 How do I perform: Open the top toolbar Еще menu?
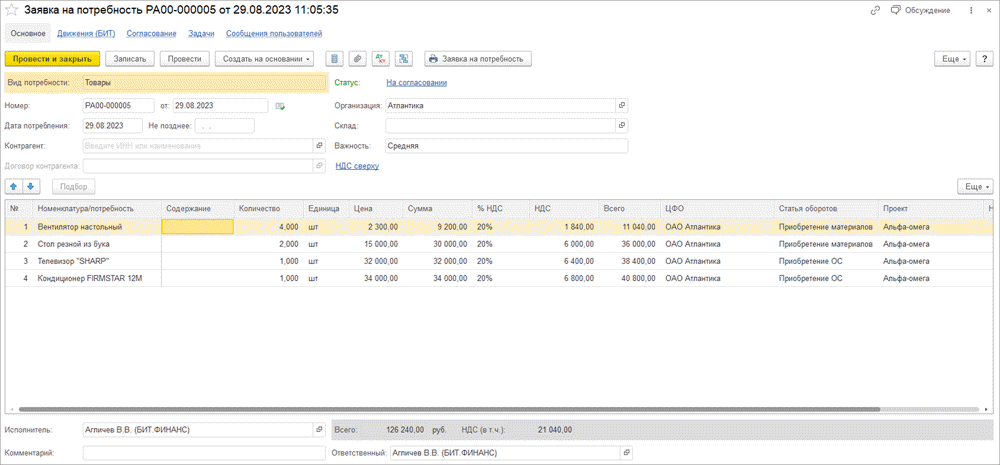click(951, 59)
